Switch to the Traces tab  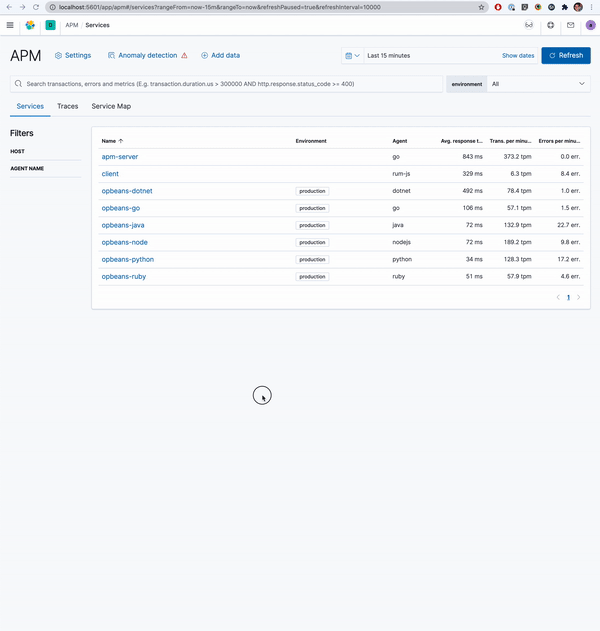coord(67,106)
